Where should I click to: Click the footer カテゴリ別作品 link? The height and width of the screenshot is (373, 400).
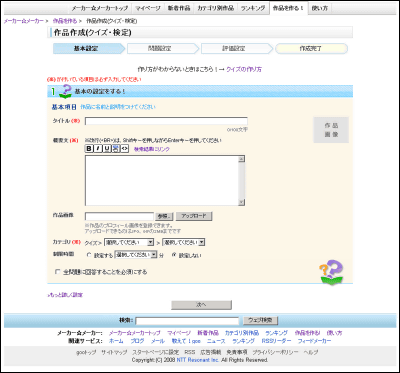tap(242, 333)
